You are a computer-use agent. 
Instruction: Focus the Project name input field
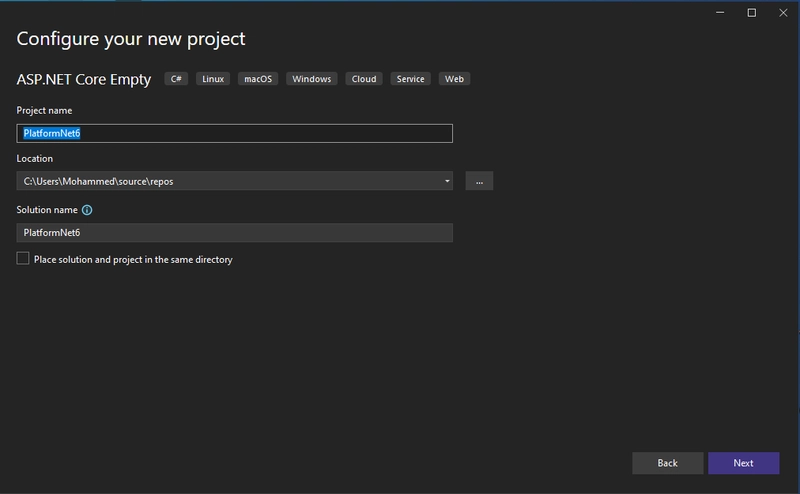coord(234,133)
